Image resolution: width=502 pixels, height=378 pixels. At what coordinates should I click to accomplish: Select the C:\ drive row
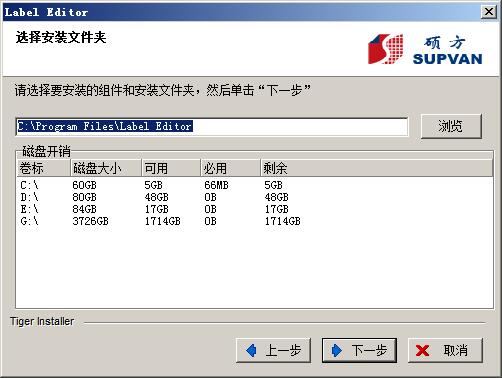tap(255, 185)
